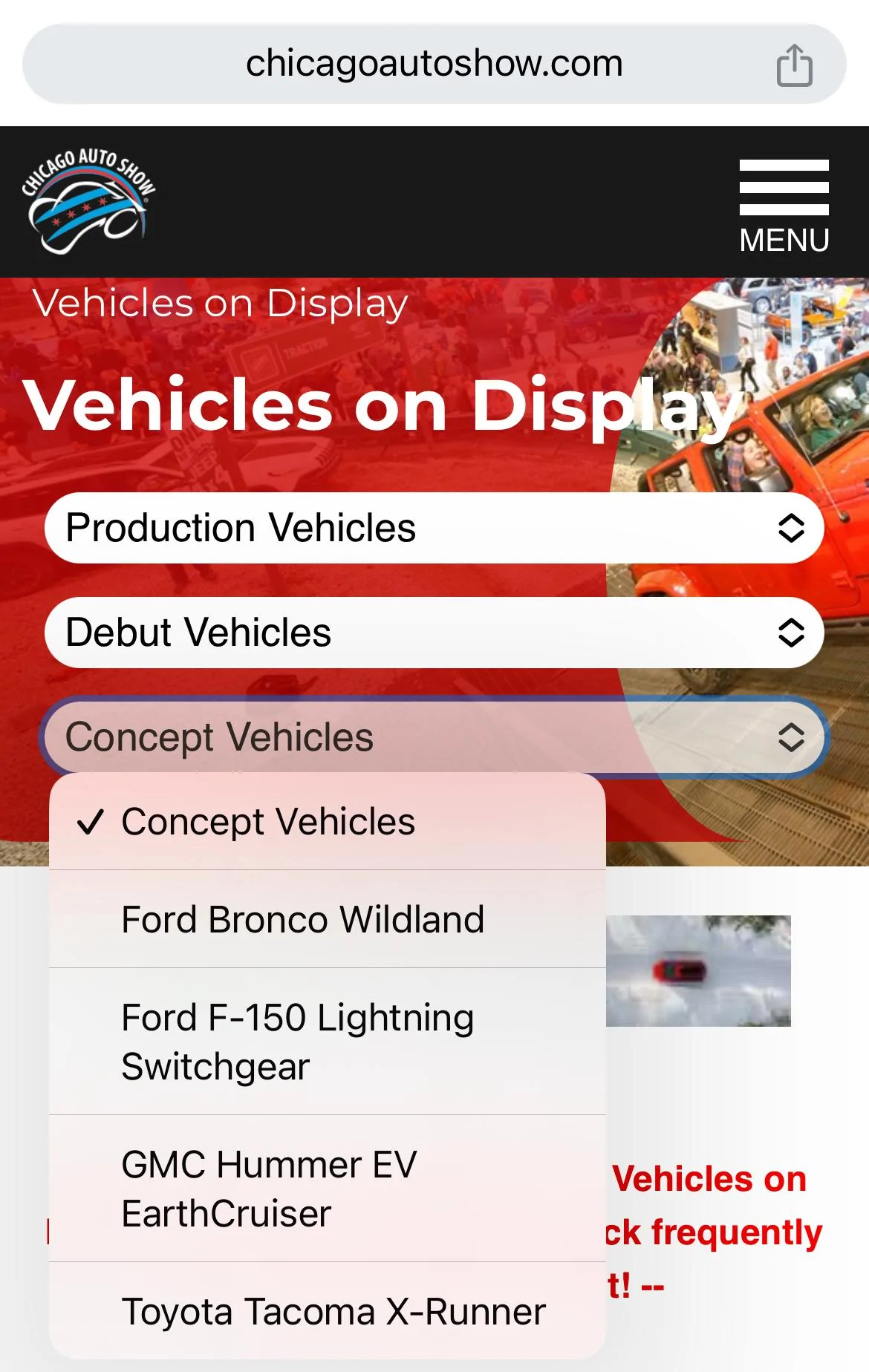The image size is (869, 1372).
Task: Click the MENU text label
Action: pos(784,241)
